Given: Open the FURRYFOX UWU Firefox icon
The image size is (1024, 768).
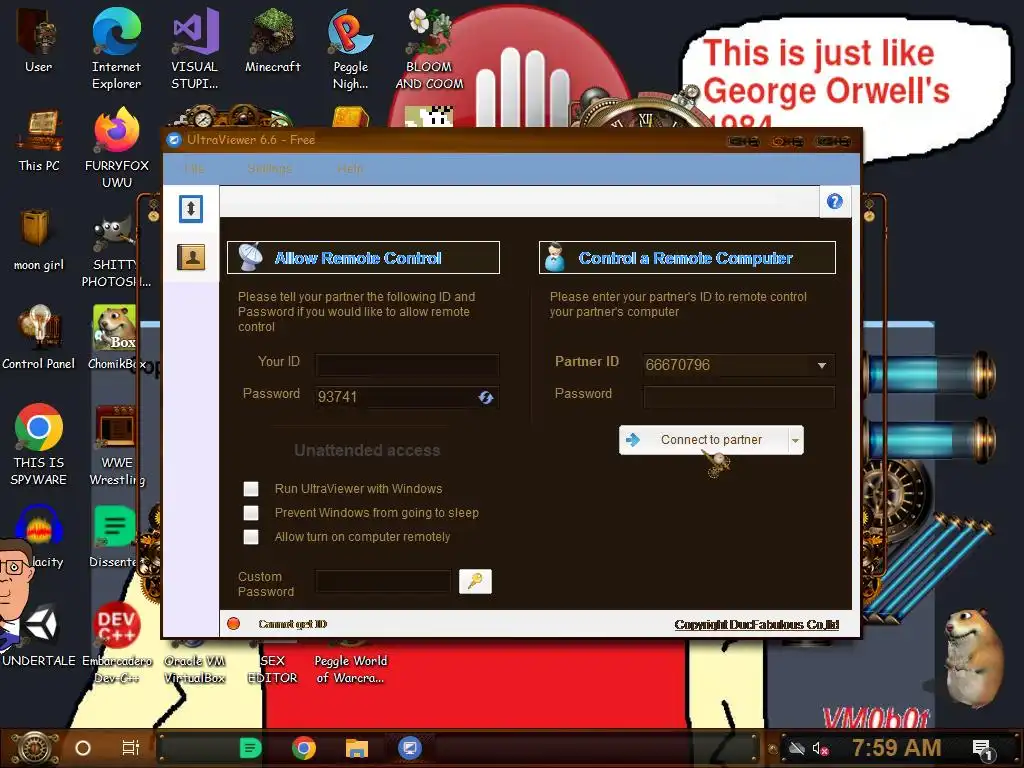Looking at the screenshot, I should (x=117, y=148).
